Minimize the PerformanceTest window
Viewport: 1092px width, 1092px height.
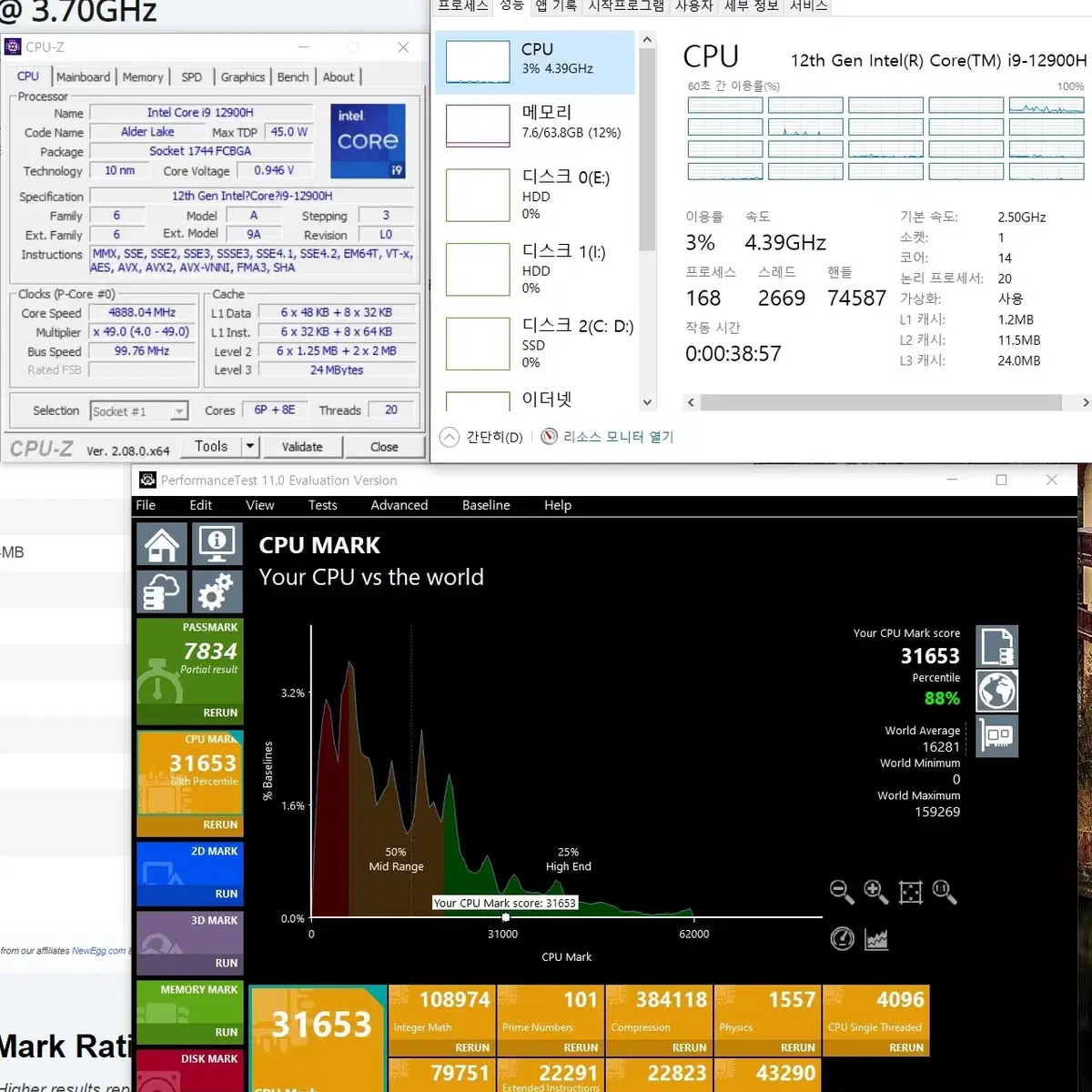[x=952, y=480]
